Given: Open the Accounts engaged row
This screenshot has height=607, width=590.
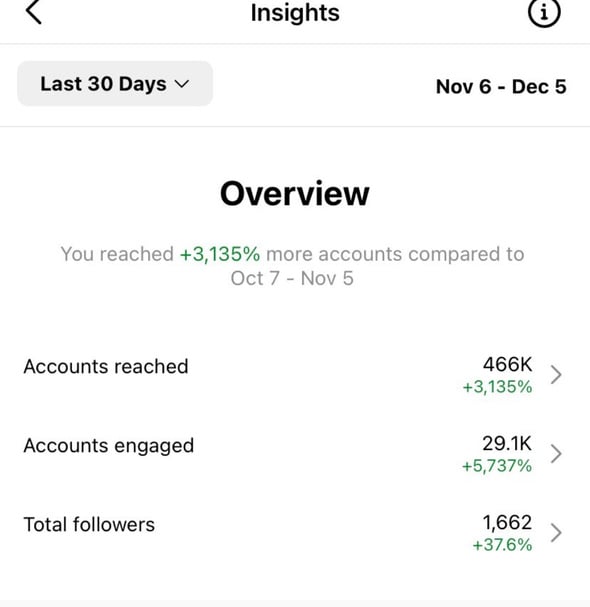Looking at the screenshot, I should [295, 454].
